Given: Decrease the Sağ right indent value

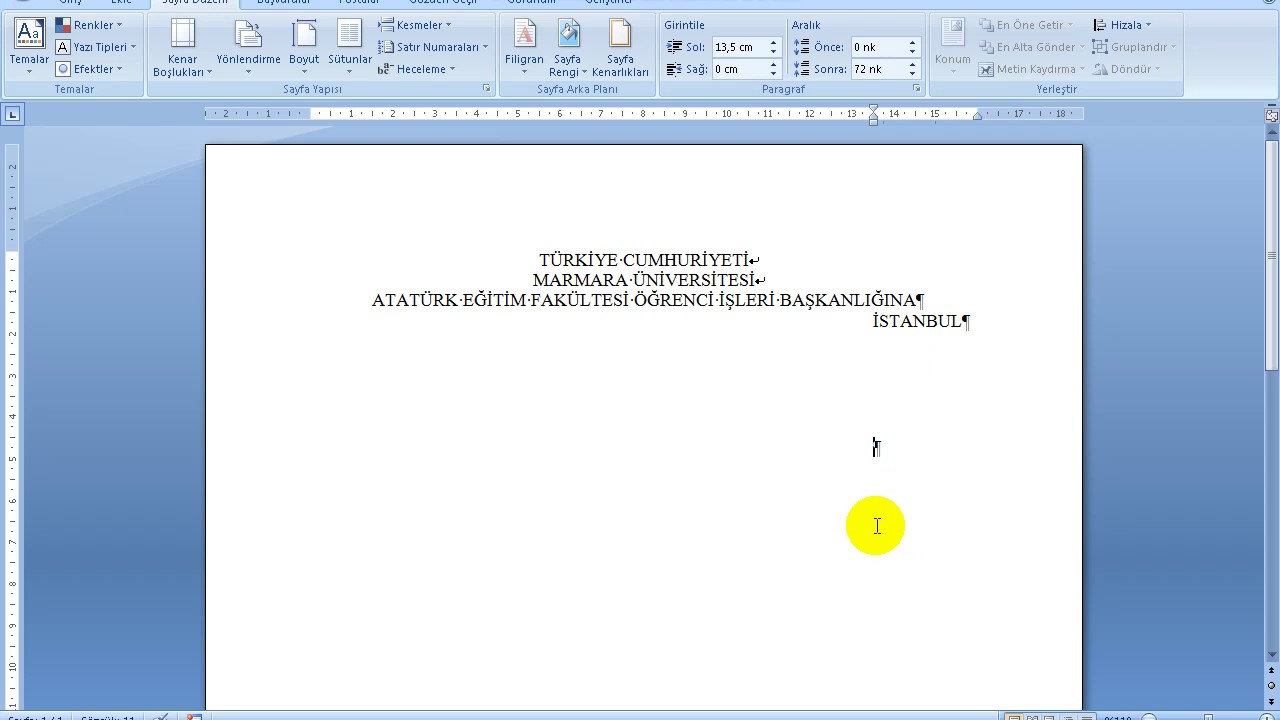Looking at the screenshot, I should point(773,74).
